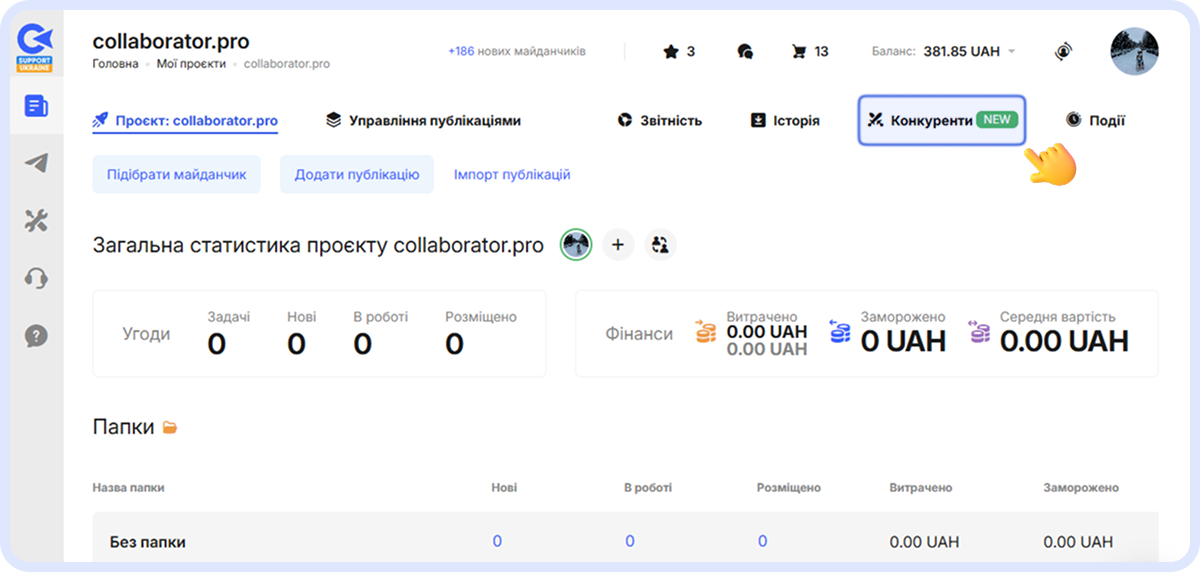Screen dimensions: 1200x572
Task: Click the collaborator.pro page title
Action: (x=171, y=41)
